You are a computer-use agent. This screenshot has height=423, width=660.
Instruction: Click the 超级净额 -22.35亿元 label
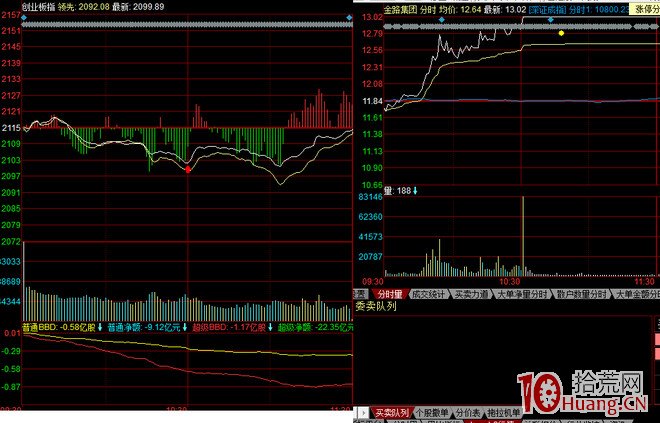click(315, 327)
